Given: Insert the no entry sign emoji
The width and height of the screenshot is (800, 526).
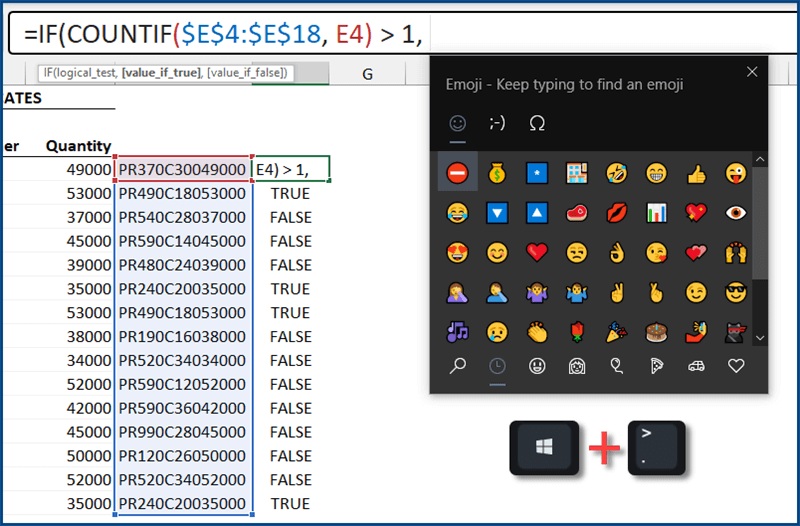Looking at the screenshot, I should pos(458,174).
